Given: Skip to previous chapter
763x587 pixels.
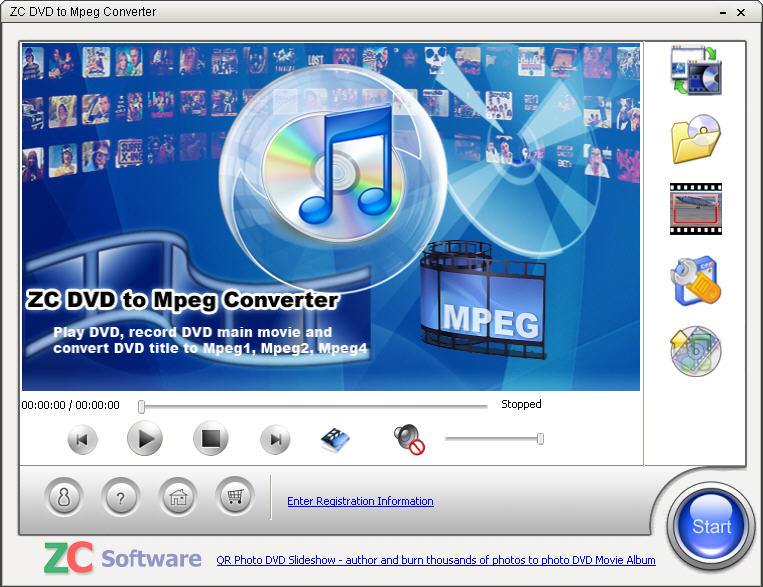Looking at the screenshot, I should [x=83, y=439].
